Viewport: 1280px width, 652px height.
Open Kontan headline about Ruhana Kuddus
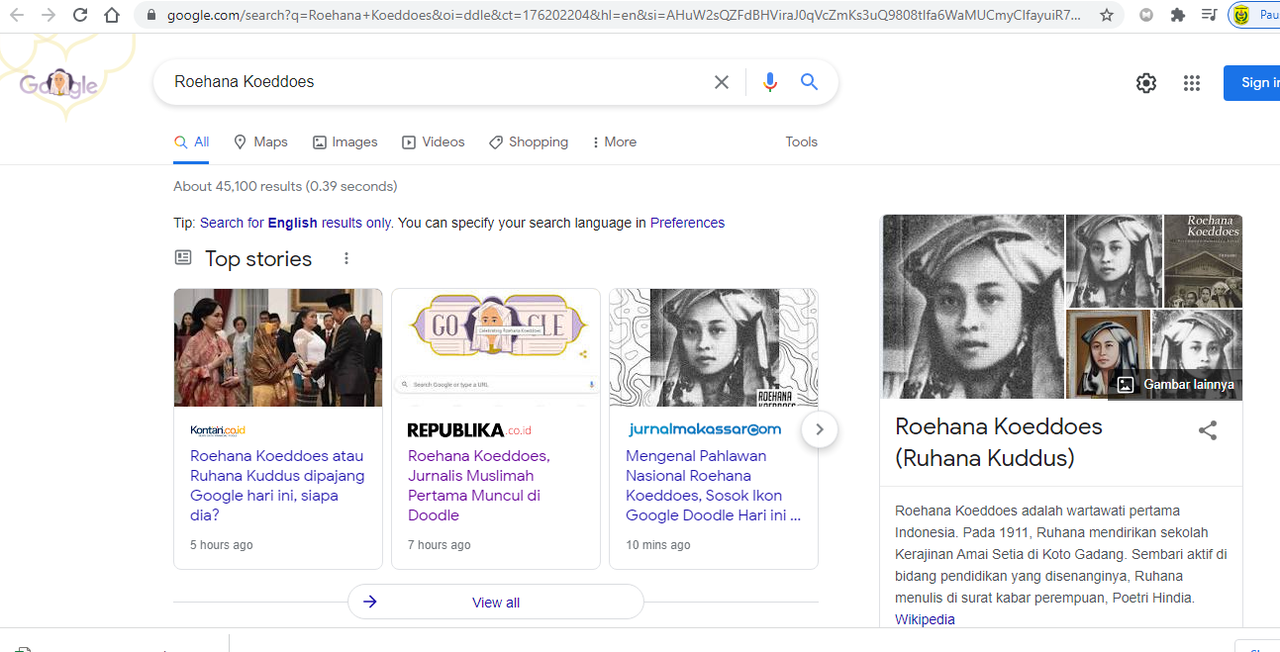tap(277, 485)
